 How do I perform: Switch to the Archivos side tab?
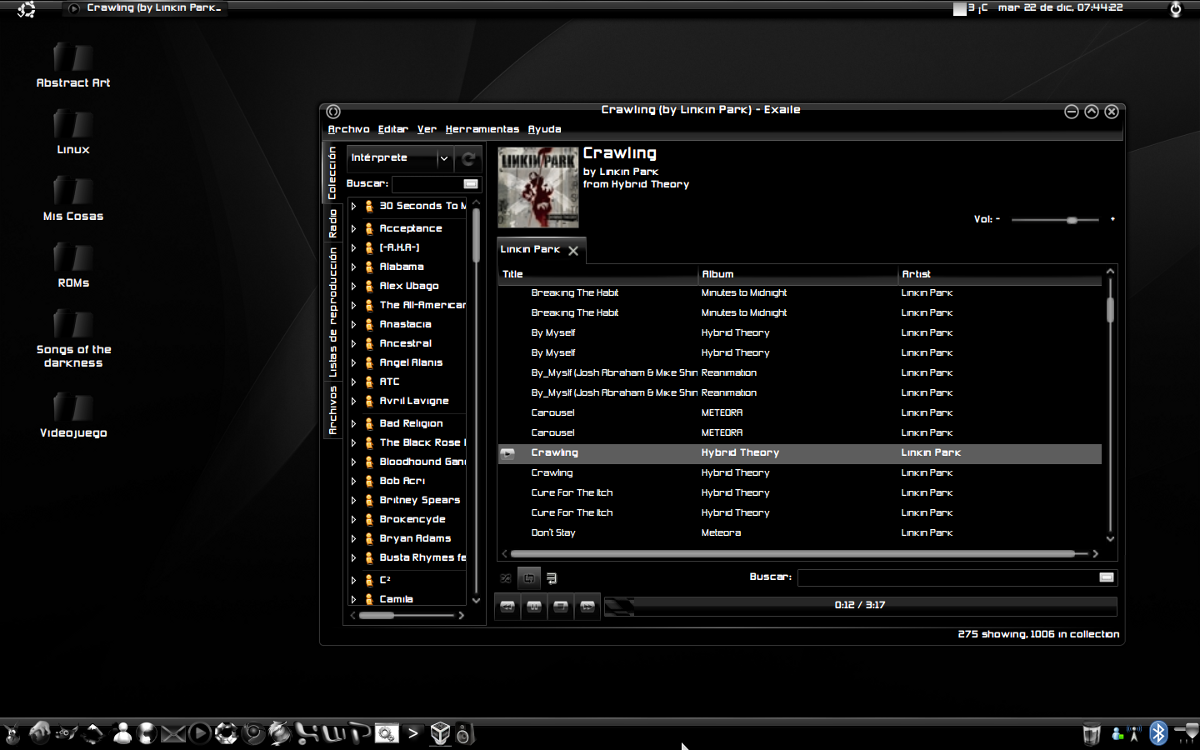[x=333, y=410]
